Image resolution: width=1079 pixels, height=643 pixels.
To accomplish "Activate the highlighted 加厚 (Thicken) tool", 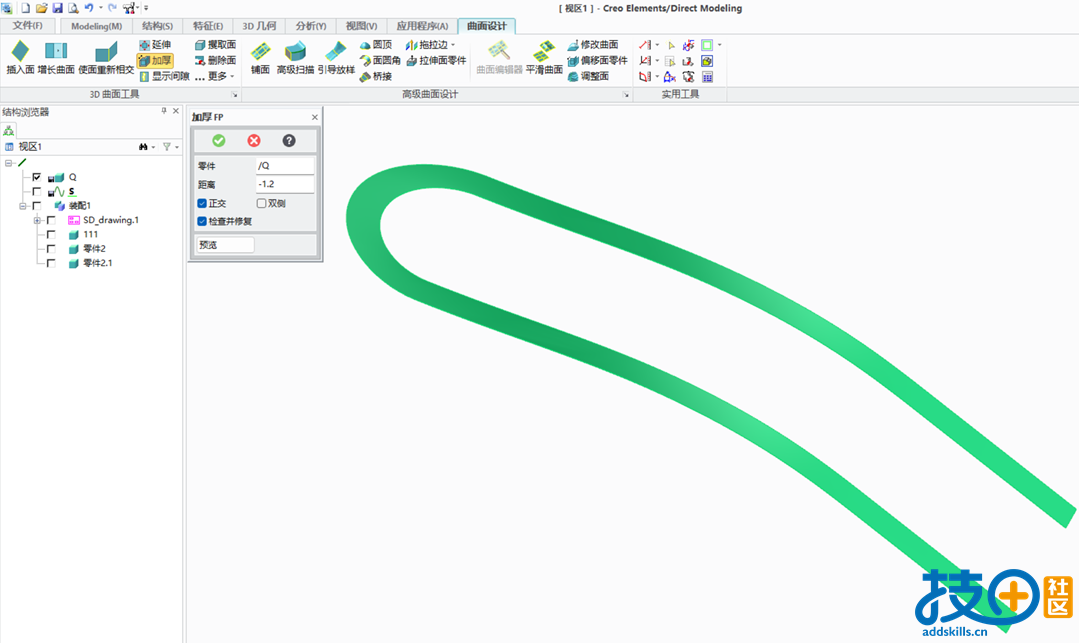I will [155, 61].
